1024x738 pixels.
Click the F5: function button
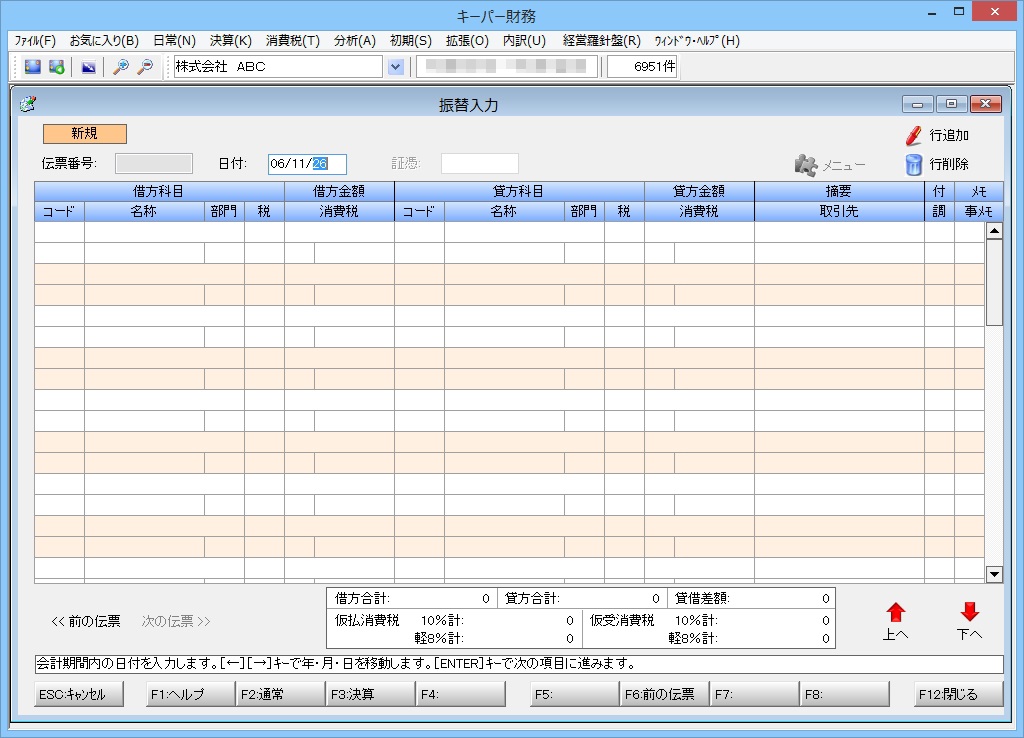[x=575, y=694]
